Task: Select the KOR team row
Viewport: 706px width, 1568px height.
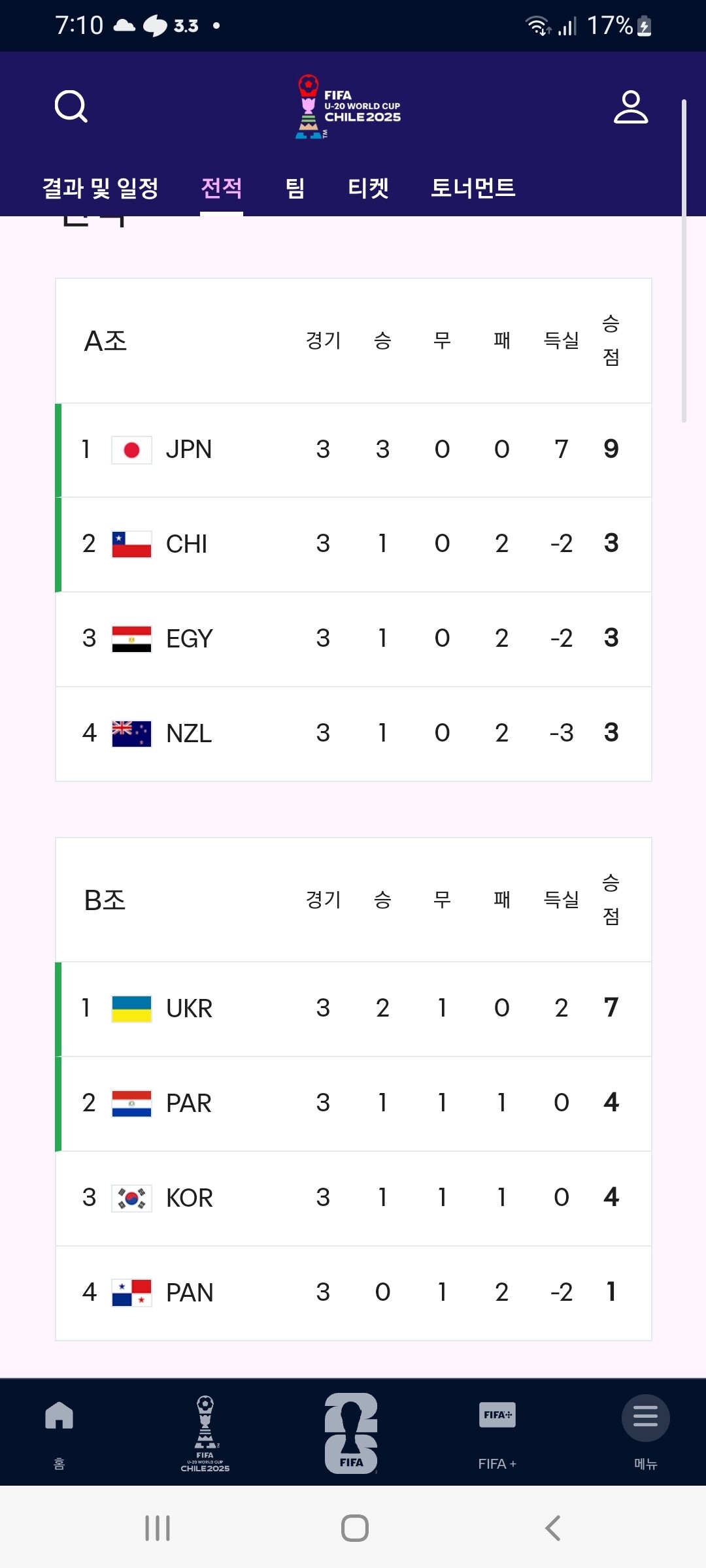Action: (x=354, y=1198)
